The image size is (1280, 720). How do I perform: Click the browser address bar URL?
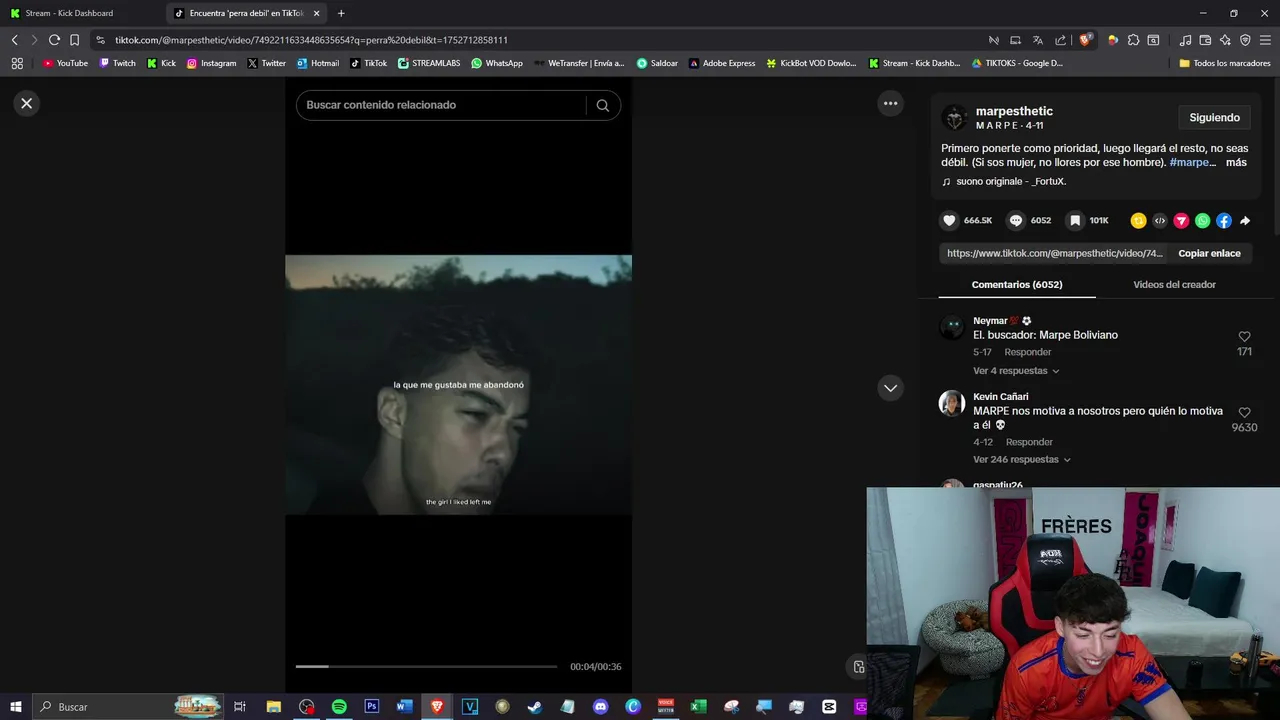click(311, 40)
